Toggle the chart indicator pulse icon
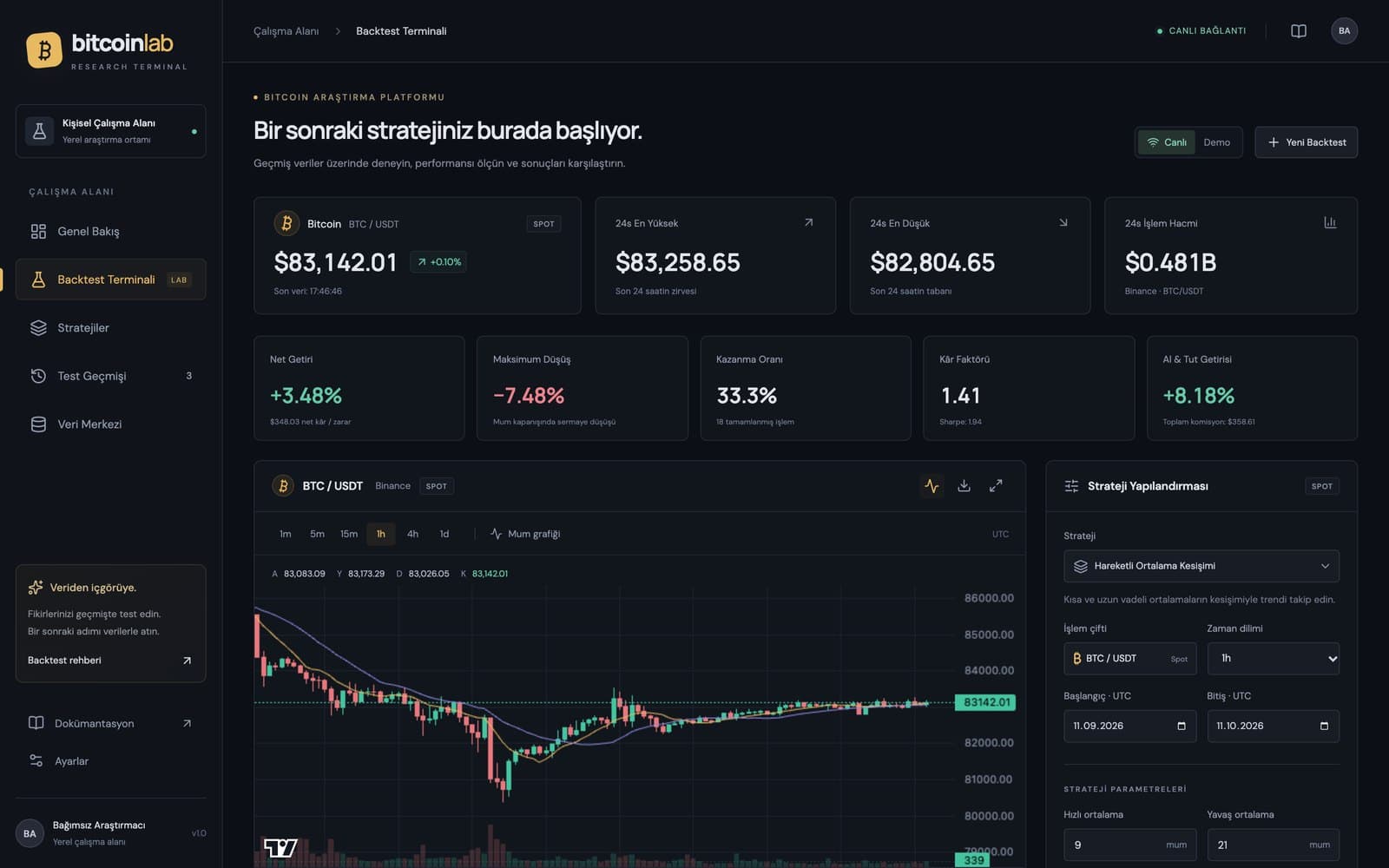 [x=931, y=486]
